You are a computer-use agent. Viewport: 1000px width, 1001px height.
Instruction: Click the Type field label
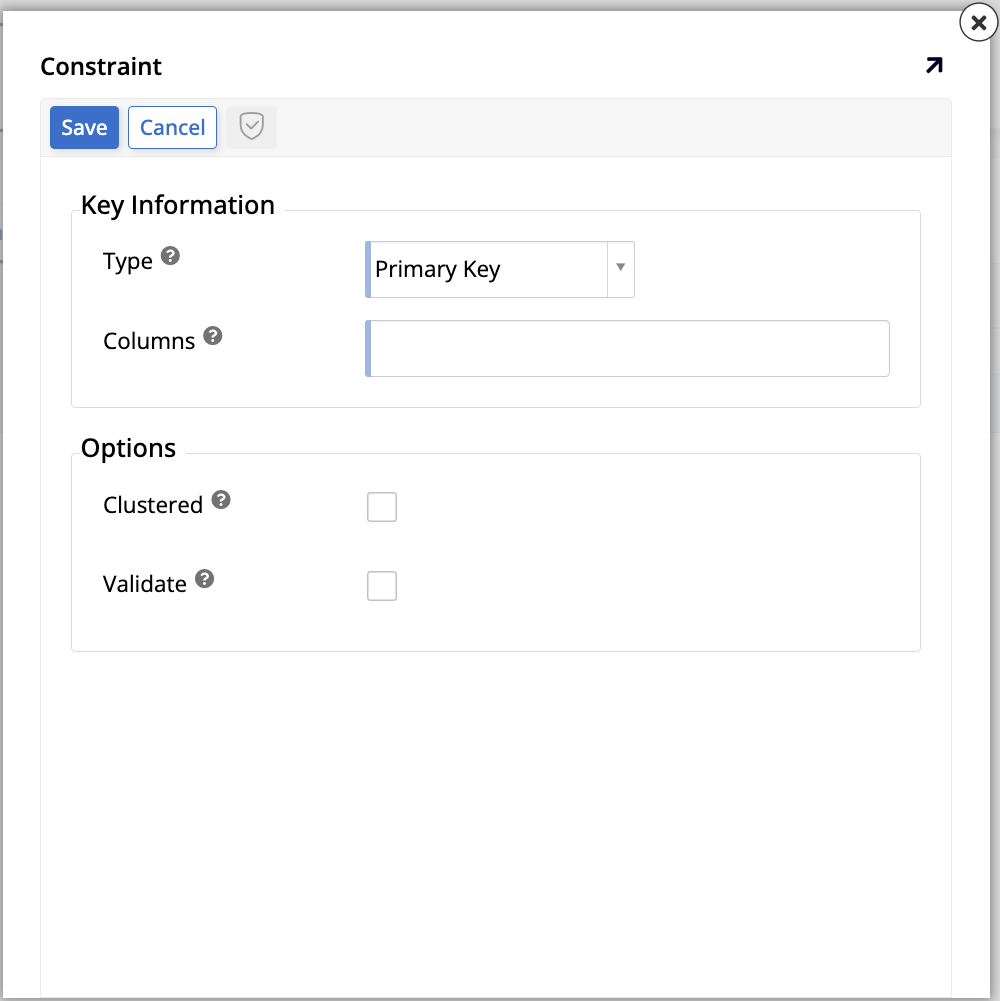(128, 262)
